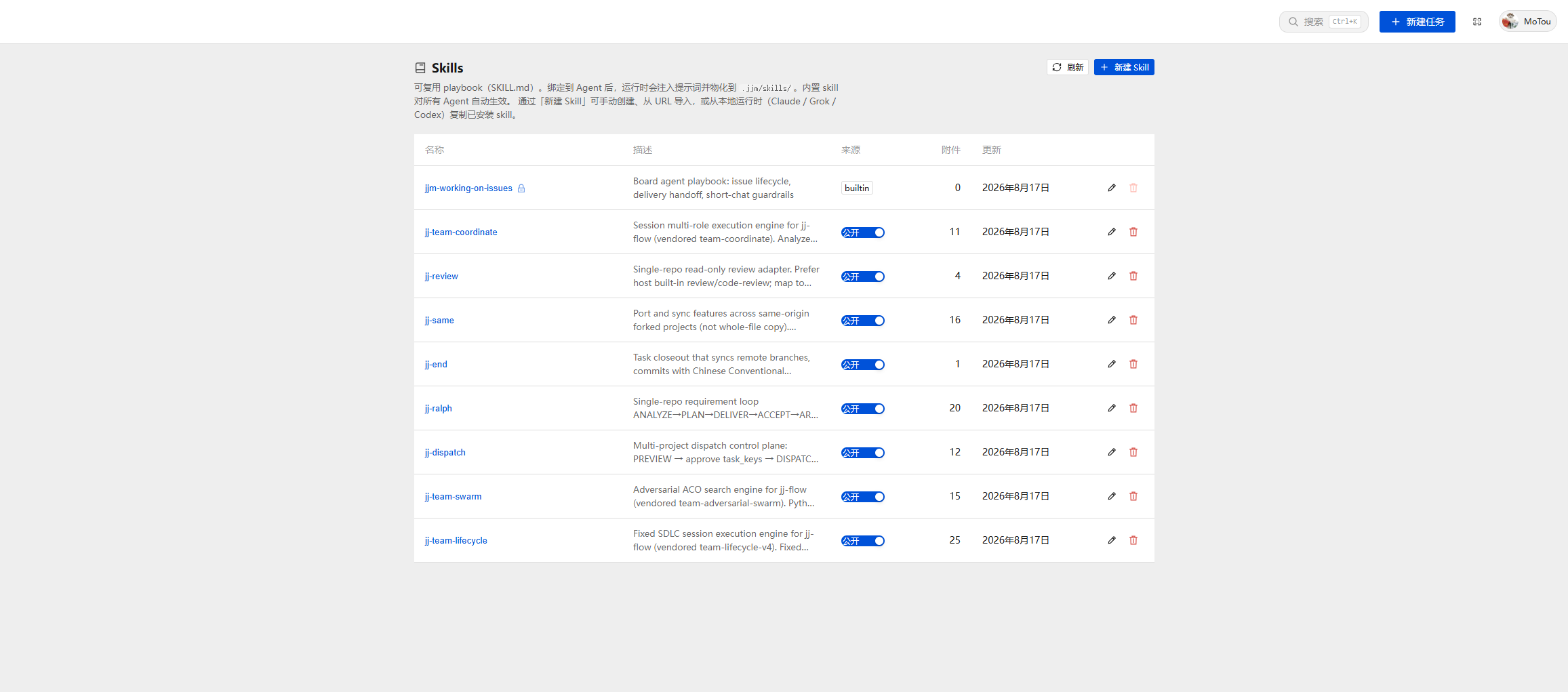Edit the jj-team-coordinate skill

point(1112,232)
